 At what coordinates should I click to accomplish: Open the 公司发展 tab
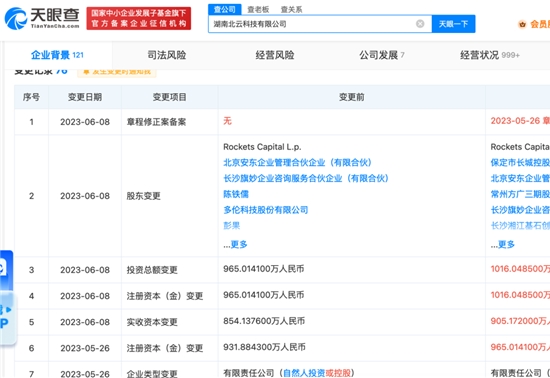coord(382,55)
